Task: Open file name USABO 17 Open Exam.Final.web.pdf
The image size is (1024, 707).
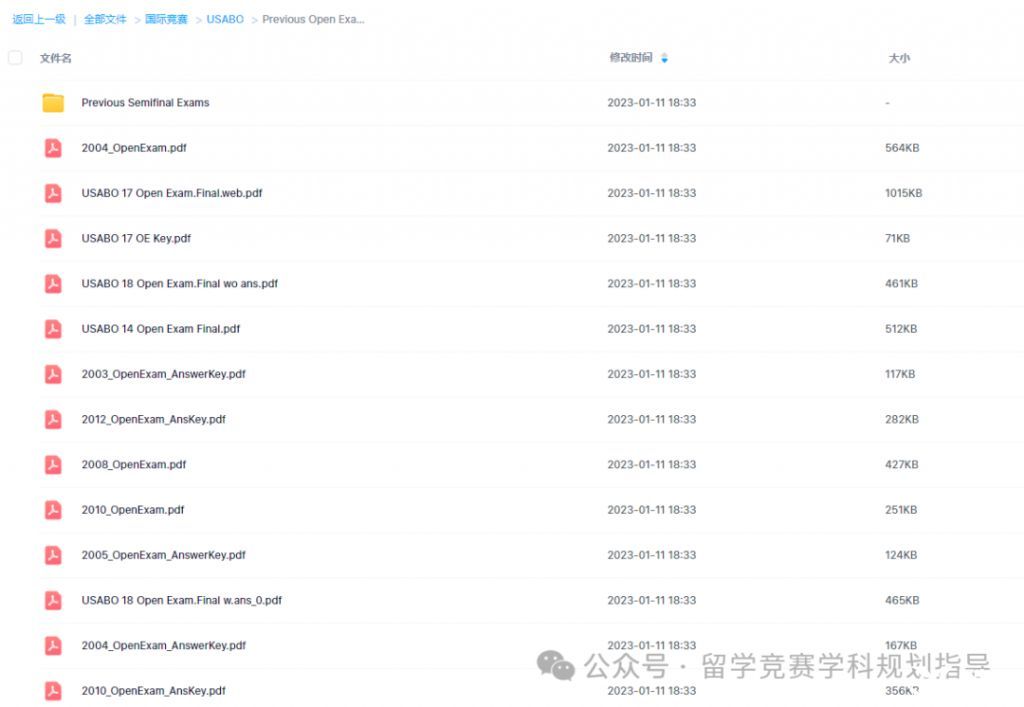Action: point(172,193)
